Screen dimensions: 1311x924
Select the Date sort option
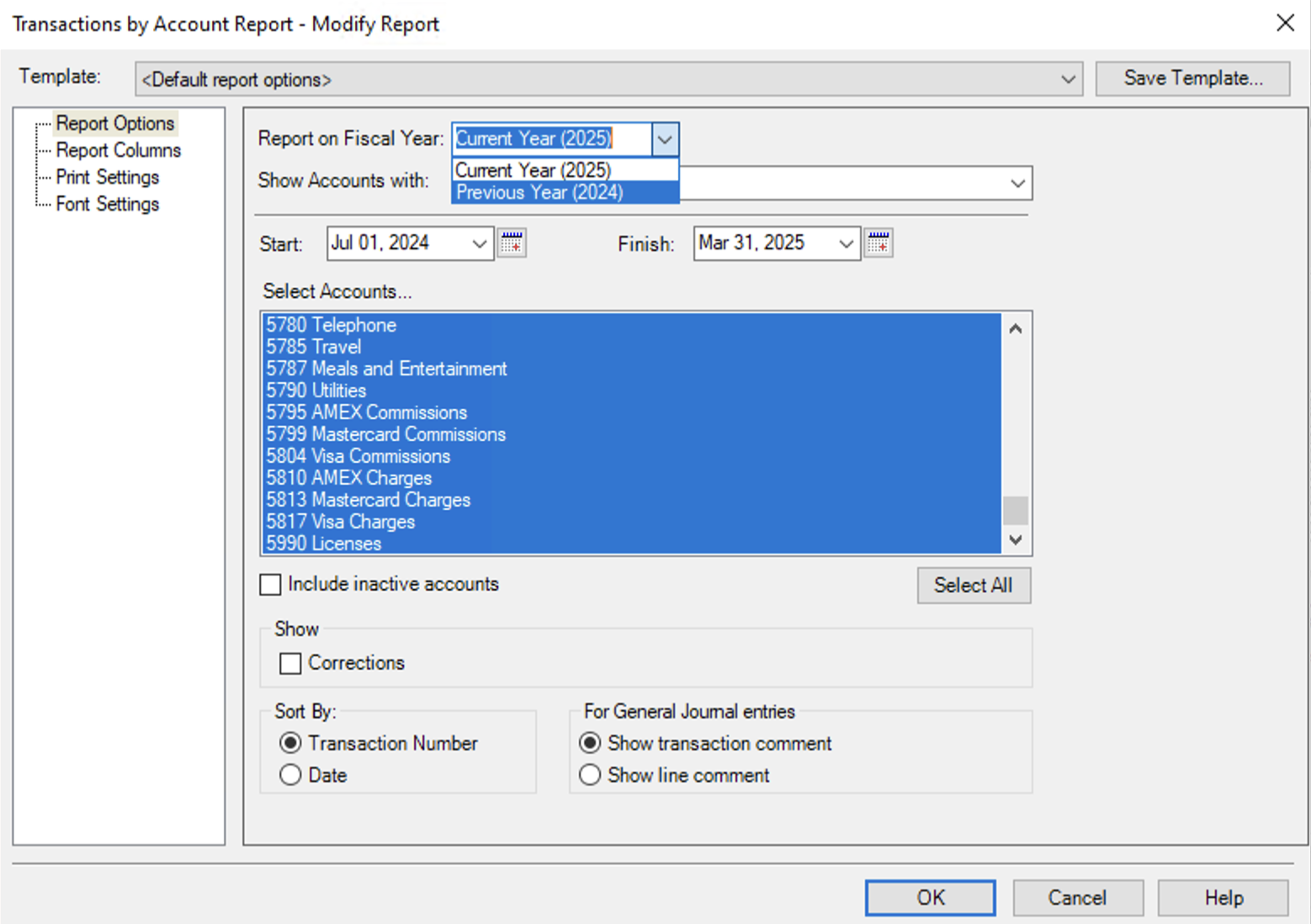[x=290, y=774]
